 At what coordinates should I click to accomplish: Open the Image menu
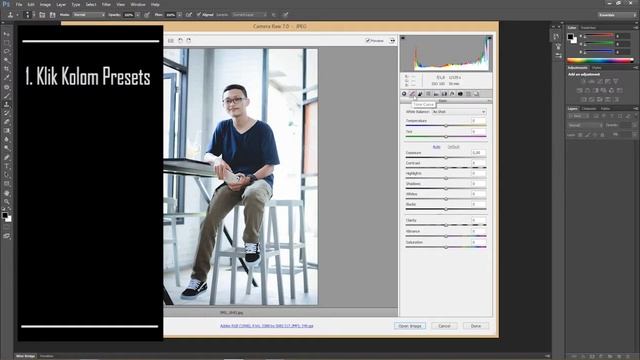45,4
